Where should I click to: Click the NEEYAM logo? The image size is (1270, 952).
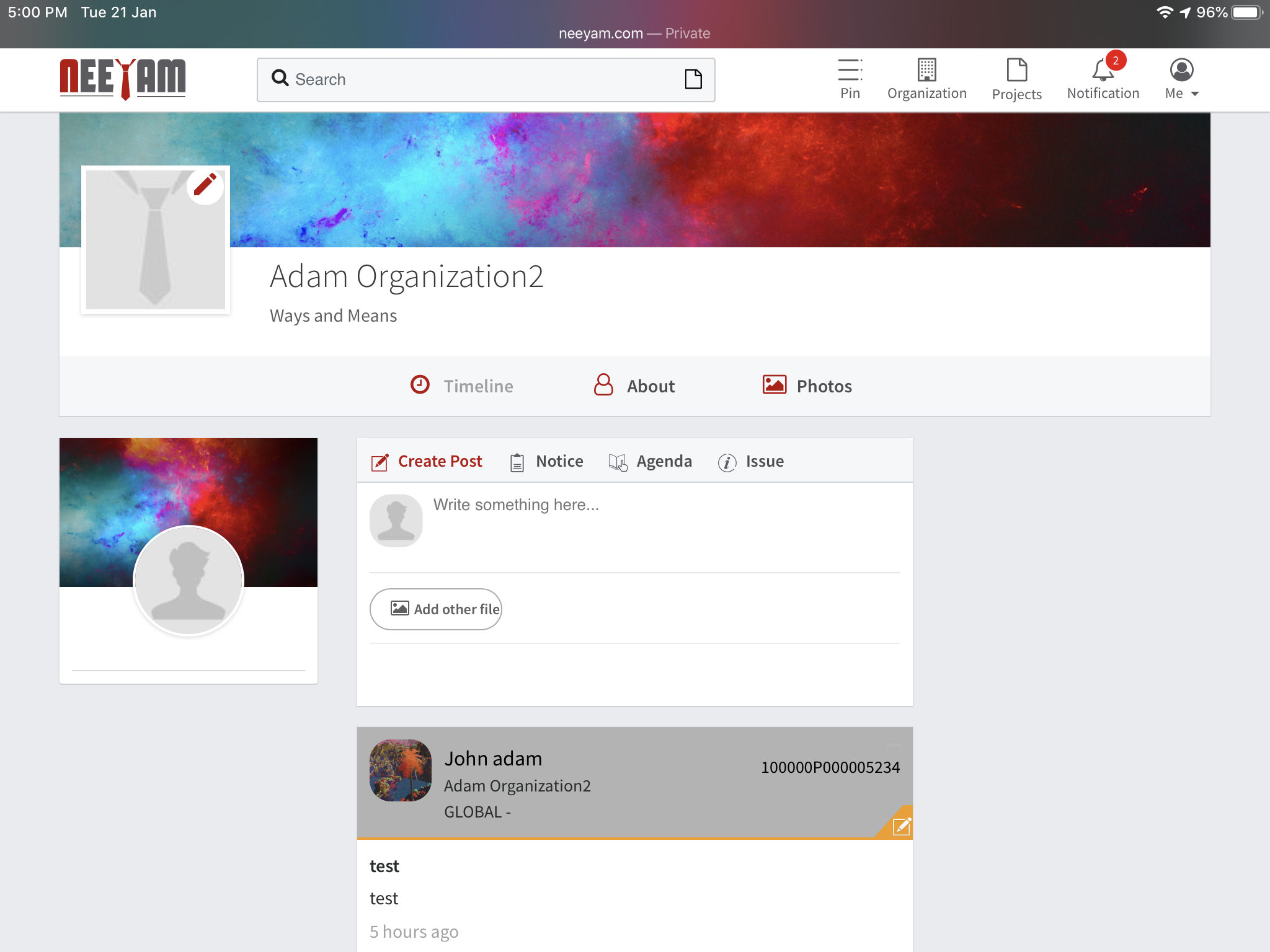(123, 79)
